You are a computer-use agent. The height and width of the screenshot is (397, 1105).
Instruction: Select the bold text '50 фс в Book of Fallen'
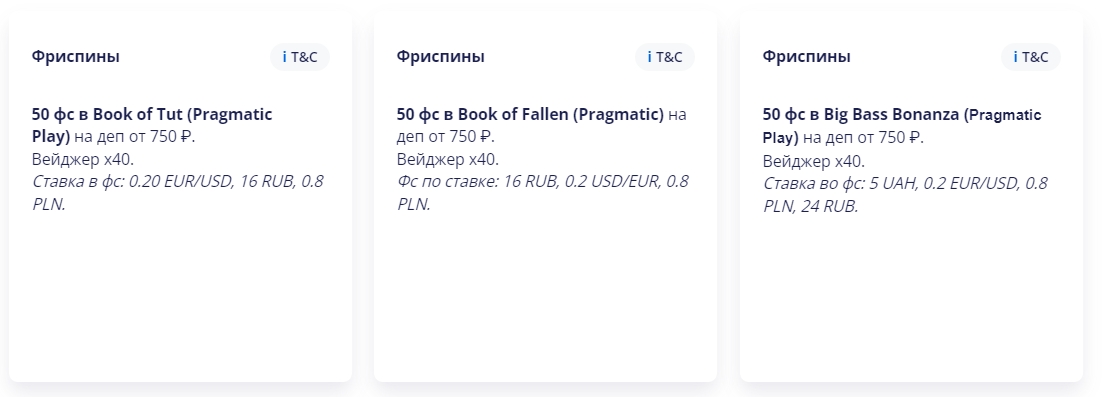click(x=482, y=114)
